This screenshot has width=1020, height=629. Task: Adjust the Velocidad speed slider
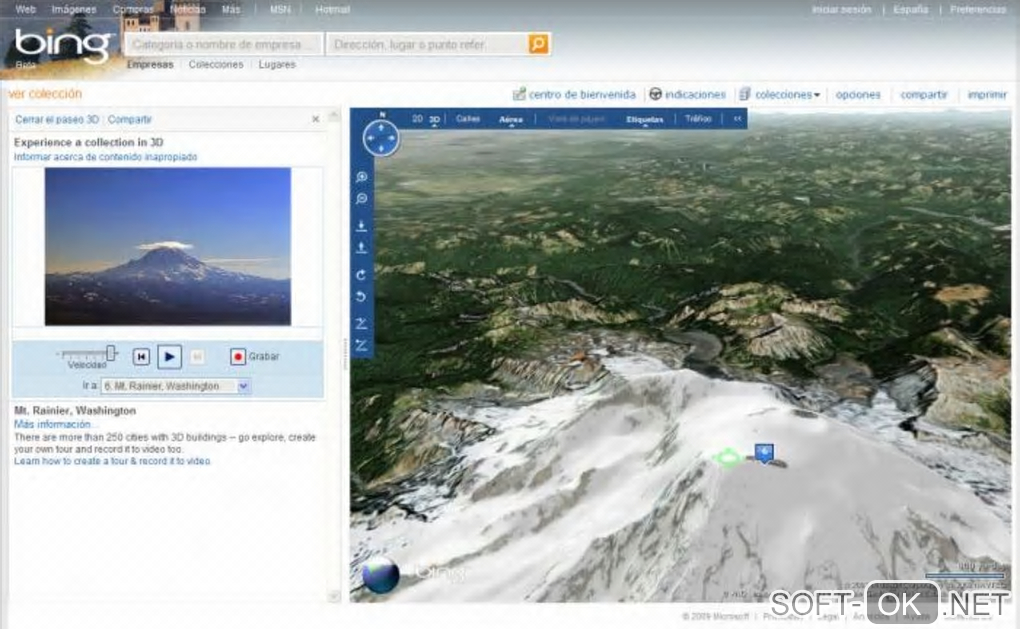(x=111, y=353)
